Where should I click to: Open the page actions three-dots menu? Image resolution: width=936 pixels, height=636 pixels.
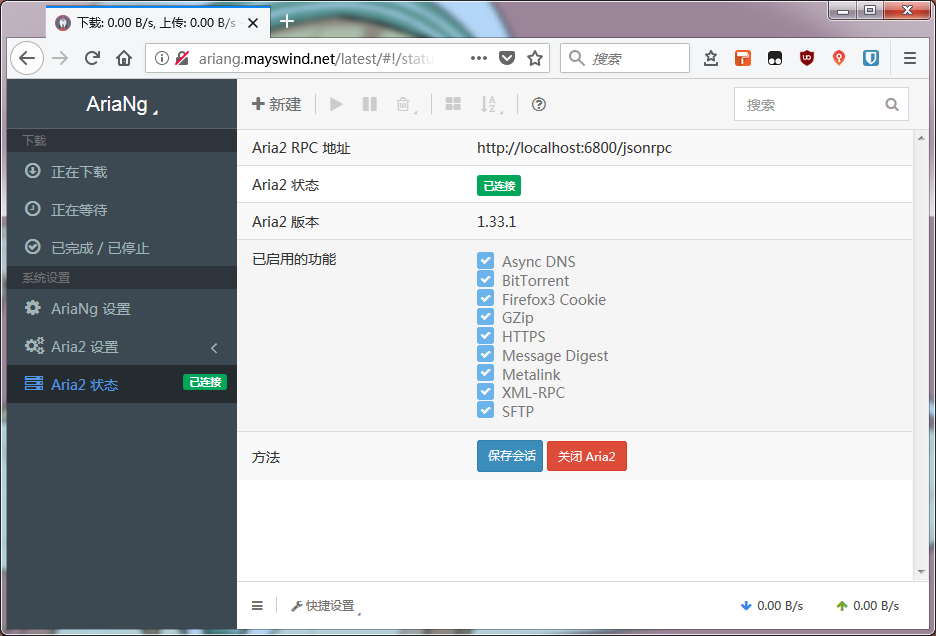(x=479, y=58)
